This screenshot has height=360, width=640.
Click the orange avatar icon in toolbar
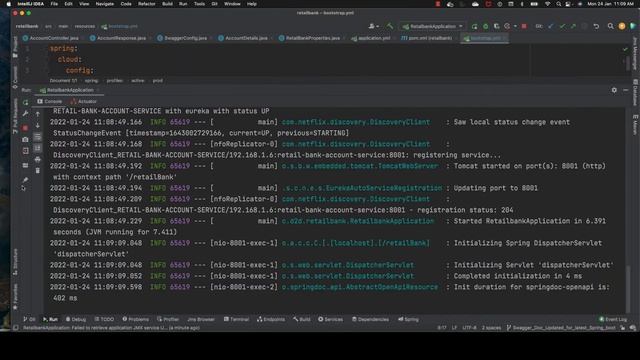click(x=622, y=26)
